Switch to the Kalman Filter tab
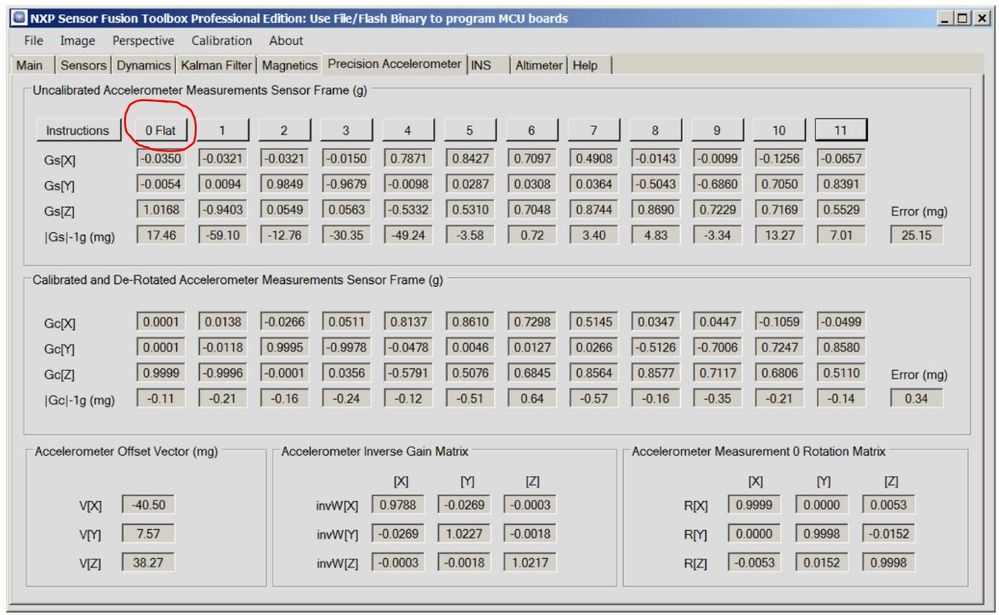 pos(217,65)
